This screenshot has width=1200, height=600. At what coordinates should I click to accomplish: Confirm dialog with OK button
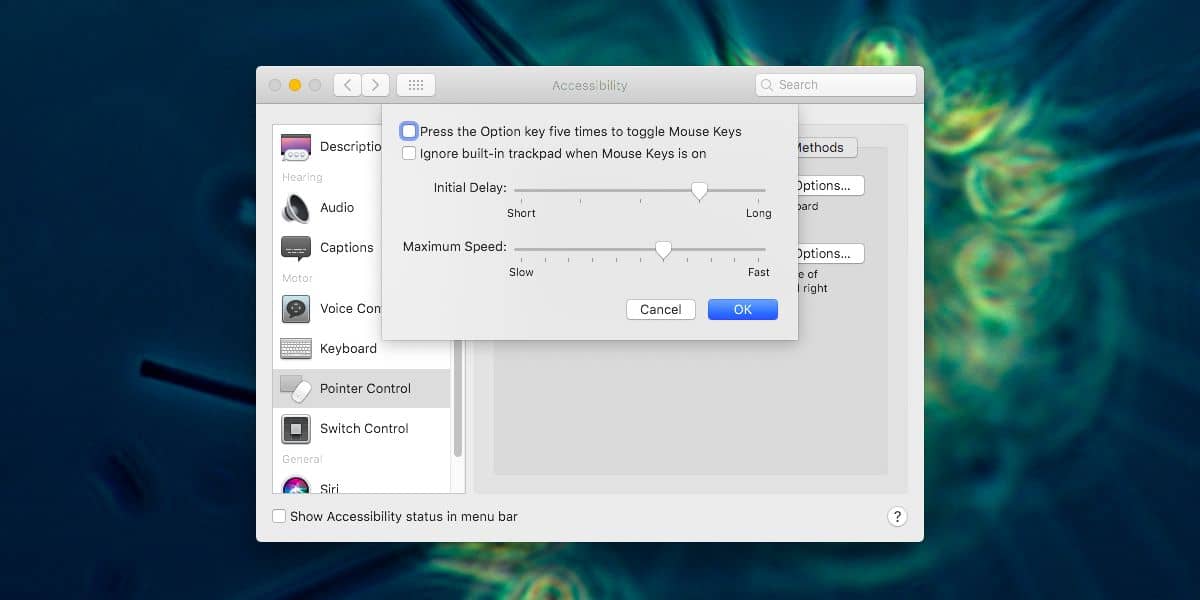click(743, 310)
